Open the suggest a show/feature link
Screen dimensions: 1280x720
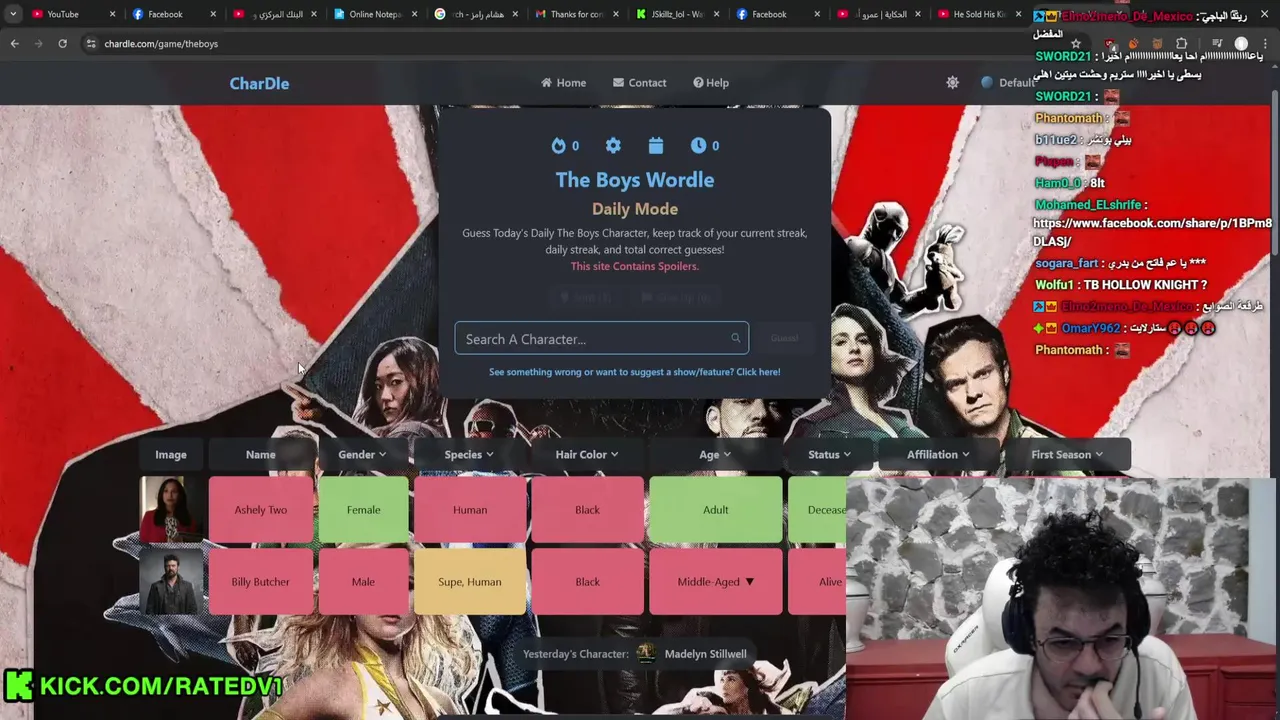(x=634, y=372)
